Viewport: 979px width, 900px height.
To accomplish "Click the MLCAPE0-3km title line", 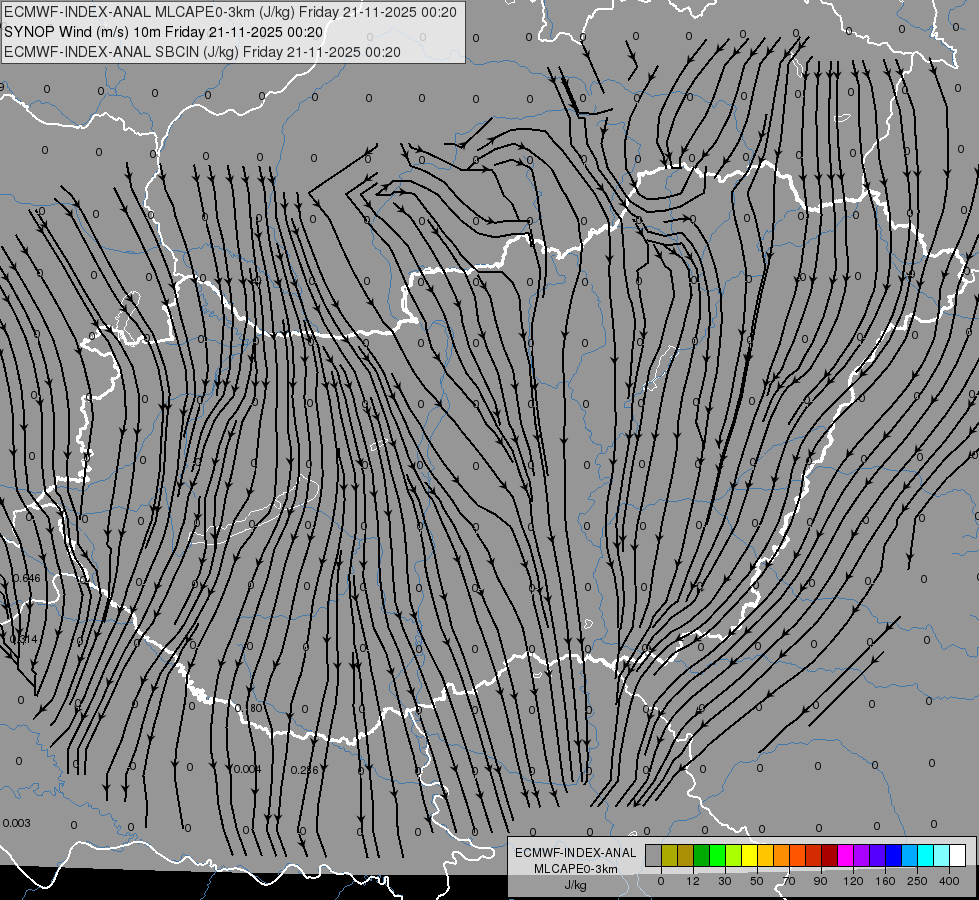I will [230, 12].
